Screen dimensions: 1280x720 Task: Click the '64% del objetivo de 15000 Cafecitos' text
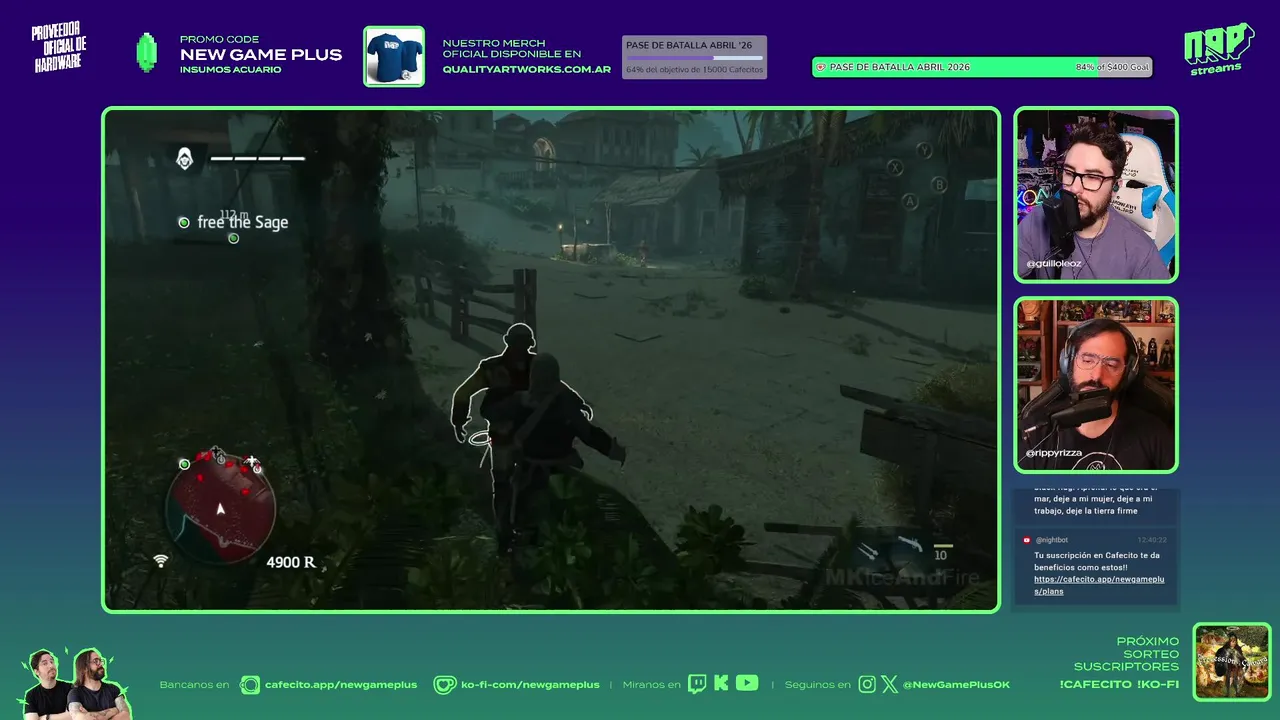point(694,70)
